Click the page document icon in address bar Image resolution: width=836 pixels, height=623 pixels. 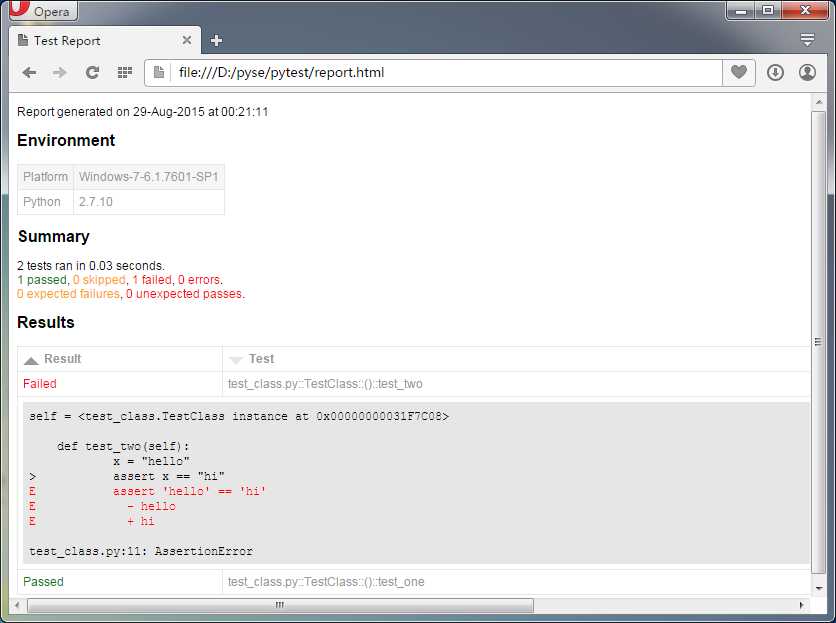(158, 73)
